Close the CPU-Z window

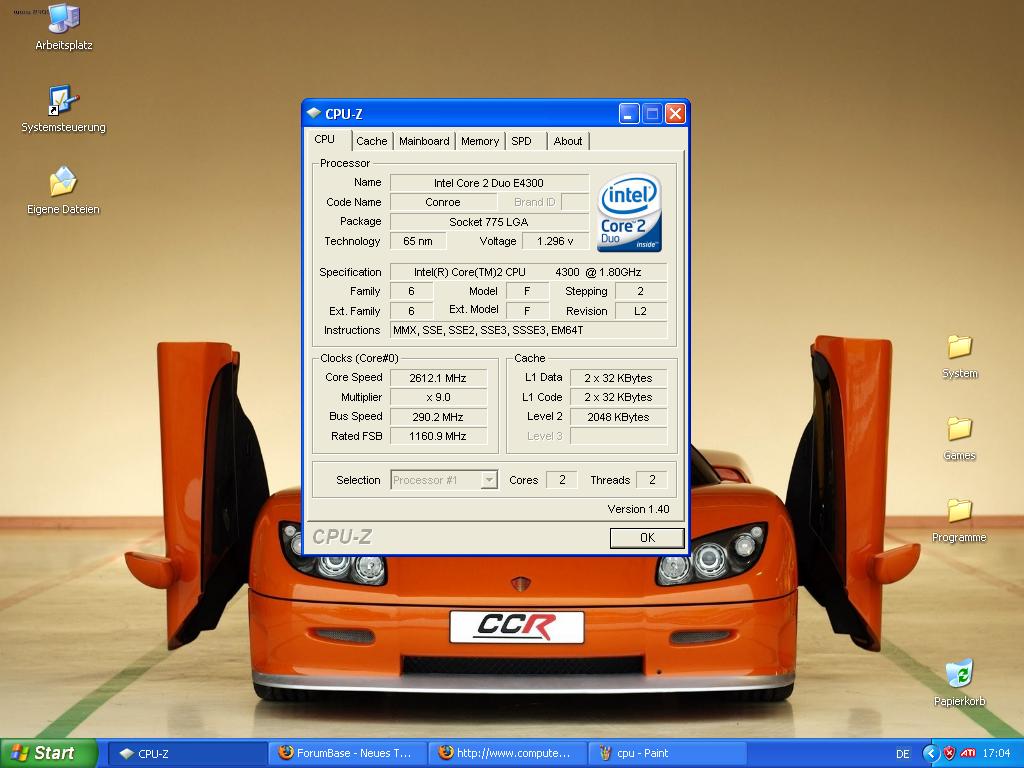click(675, 114)
